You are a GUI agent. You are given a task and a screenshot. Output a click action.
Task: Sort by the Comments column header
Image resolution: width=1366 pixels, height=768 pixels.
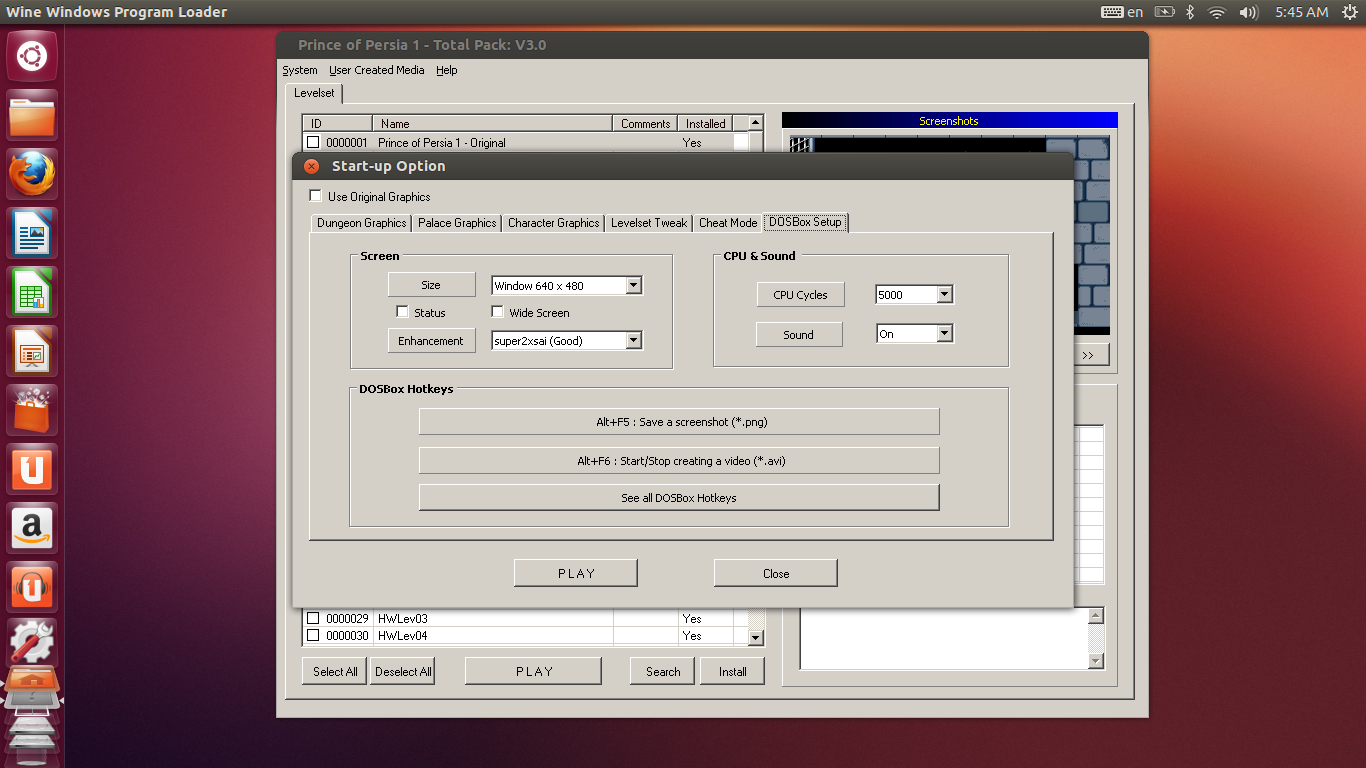(x=646, y=123)
